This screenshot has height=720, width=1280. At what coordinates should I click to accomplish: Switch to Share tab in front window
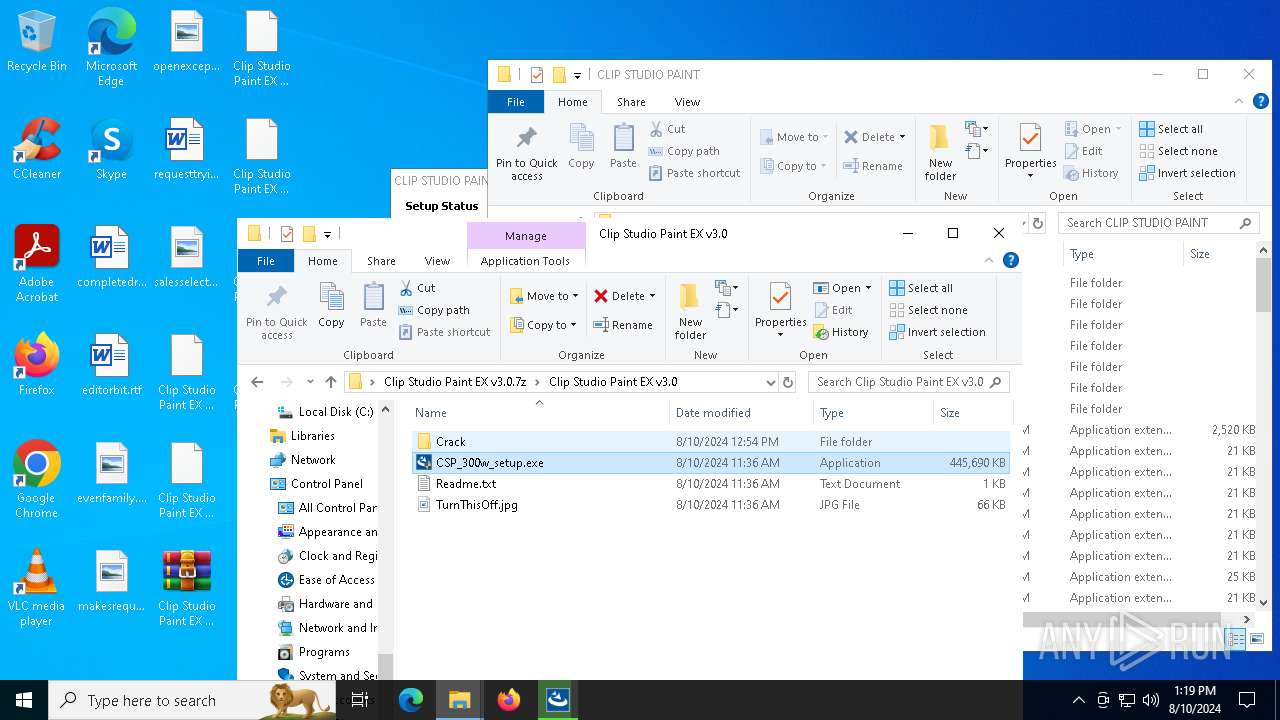[x=381, y=261]
